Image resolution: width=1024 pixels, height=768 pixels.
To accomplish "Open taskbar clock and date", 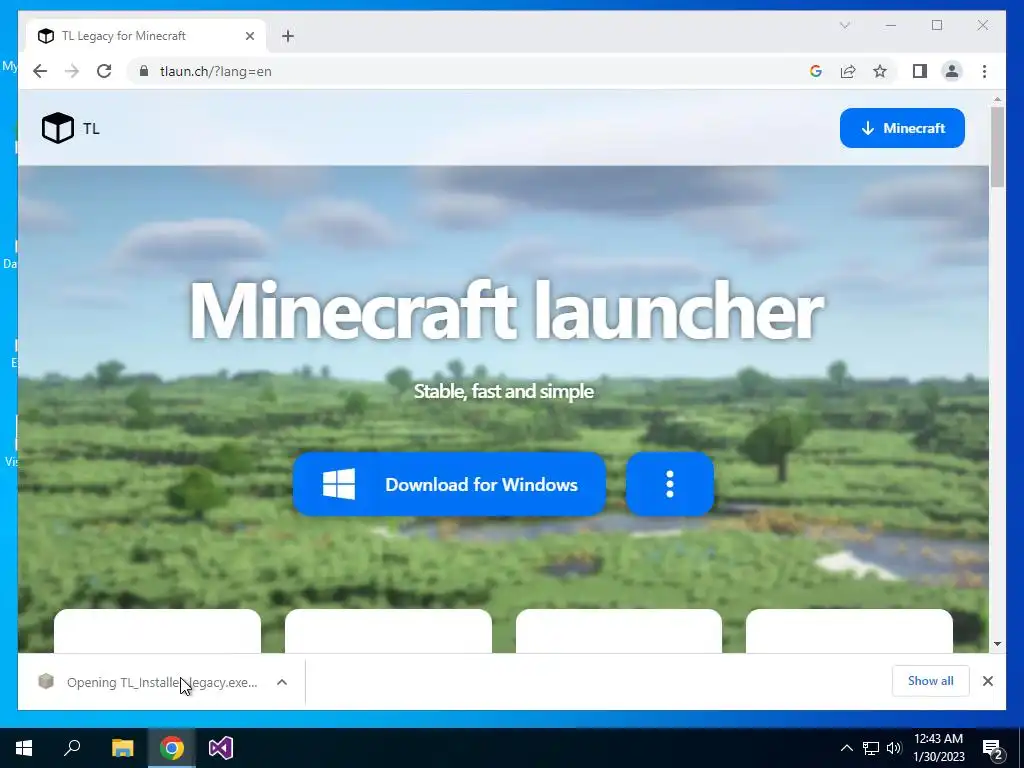I will click(938, 748).
